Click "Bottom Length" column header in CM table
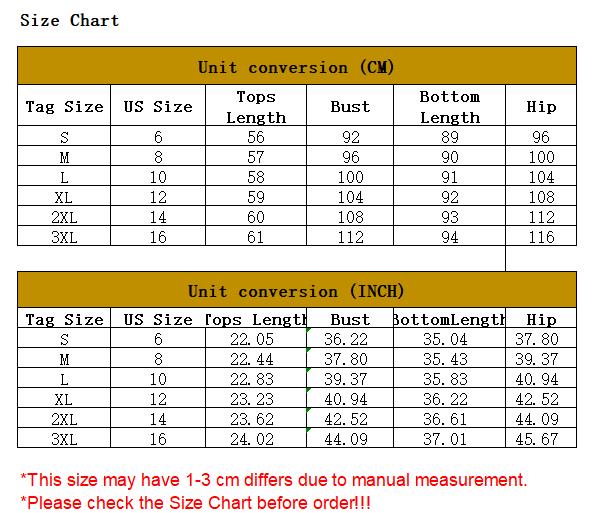Viewport: 613px width, 513px height. pos(449,106)
